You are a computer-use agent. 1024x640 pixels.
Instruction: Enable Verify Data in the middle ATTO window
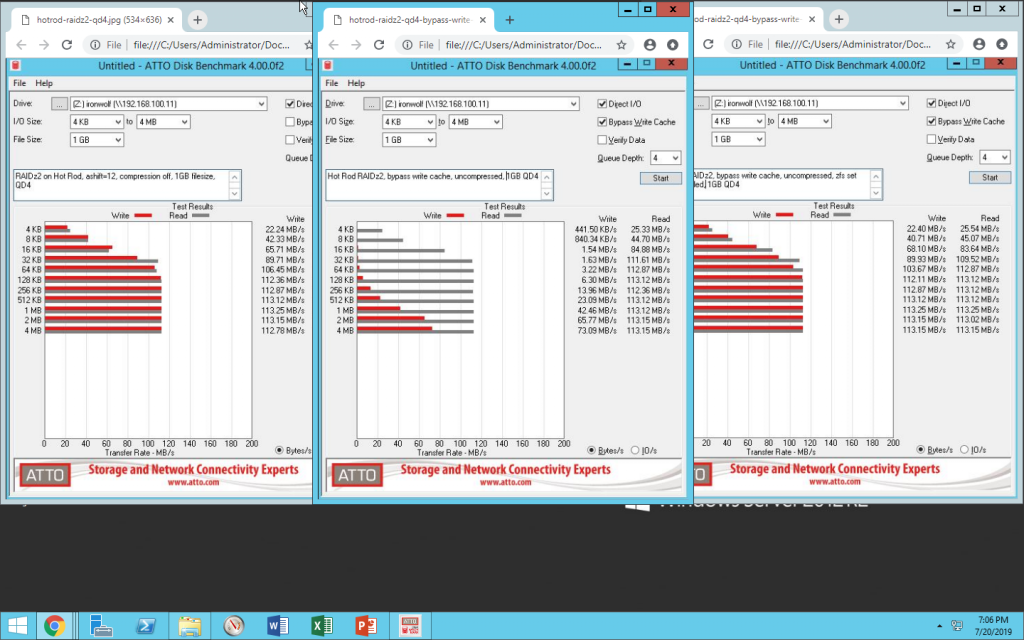click(x=602, y=140)
